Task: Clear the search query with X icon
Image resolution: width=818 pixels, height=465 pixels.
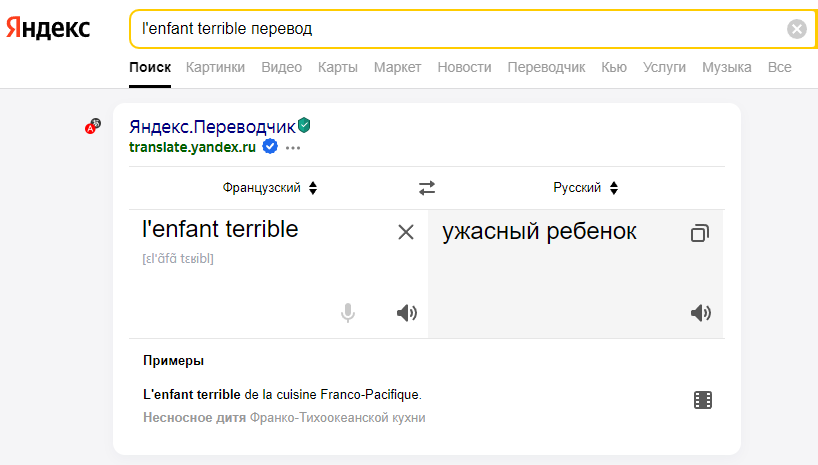Action: point(797,29)
